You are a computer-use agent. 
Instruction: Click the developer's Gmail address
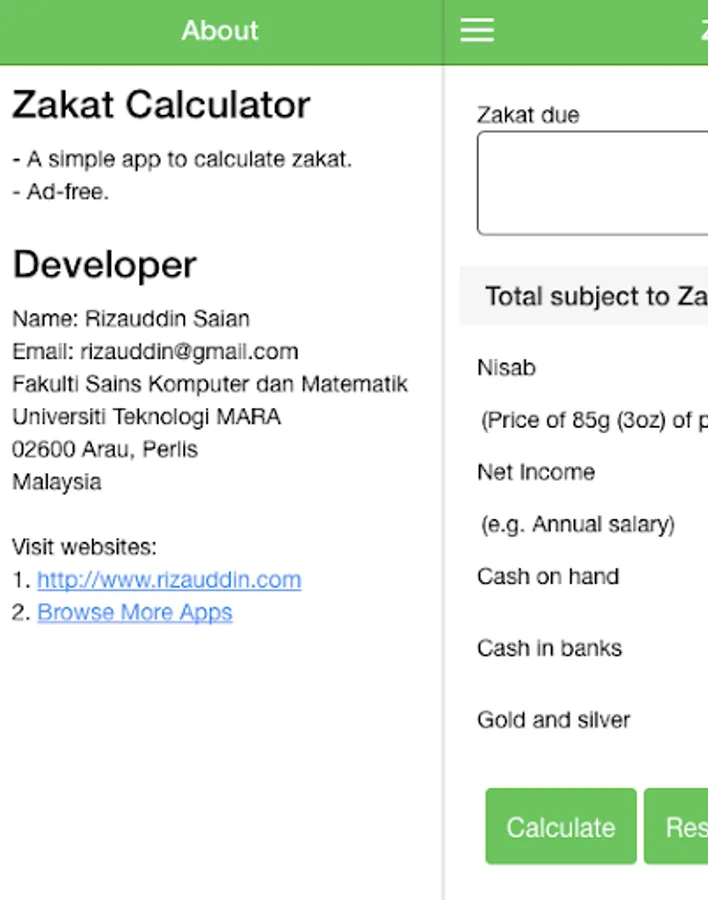189,352
